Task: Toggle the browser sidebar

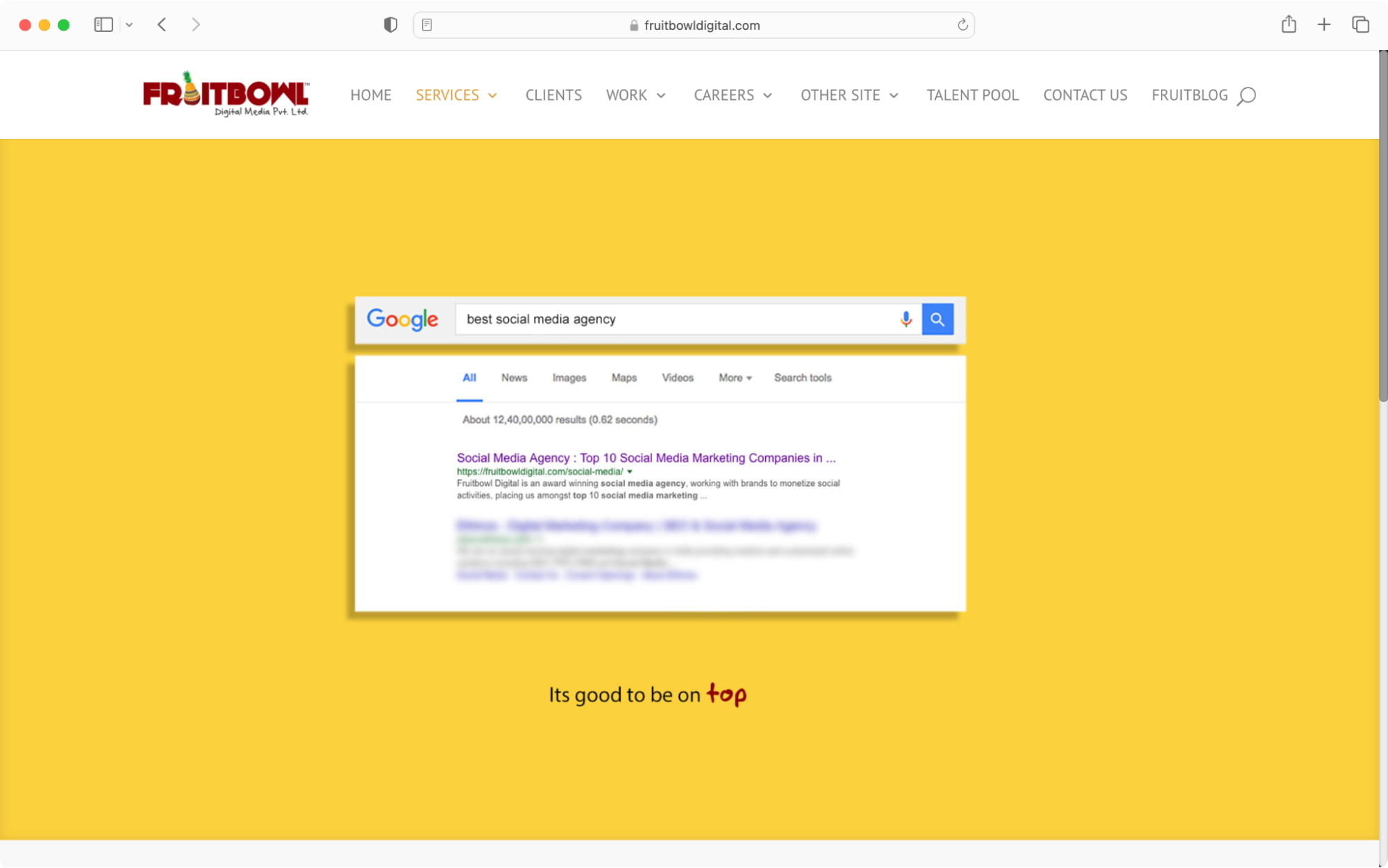Action: tap(103, 24)
